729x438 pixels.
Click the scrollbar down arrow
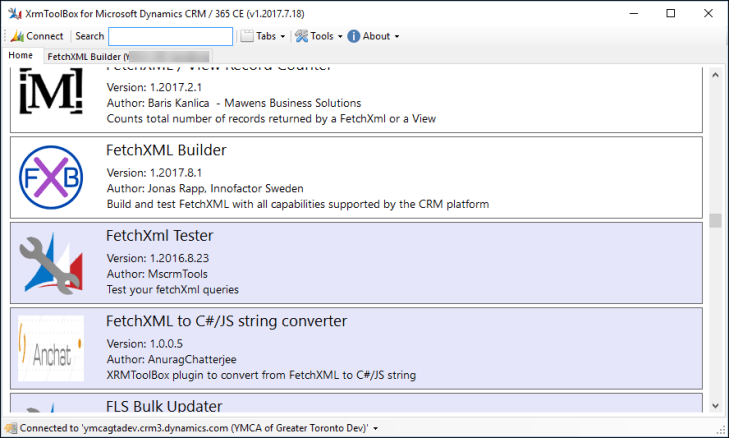click(715, 406)
